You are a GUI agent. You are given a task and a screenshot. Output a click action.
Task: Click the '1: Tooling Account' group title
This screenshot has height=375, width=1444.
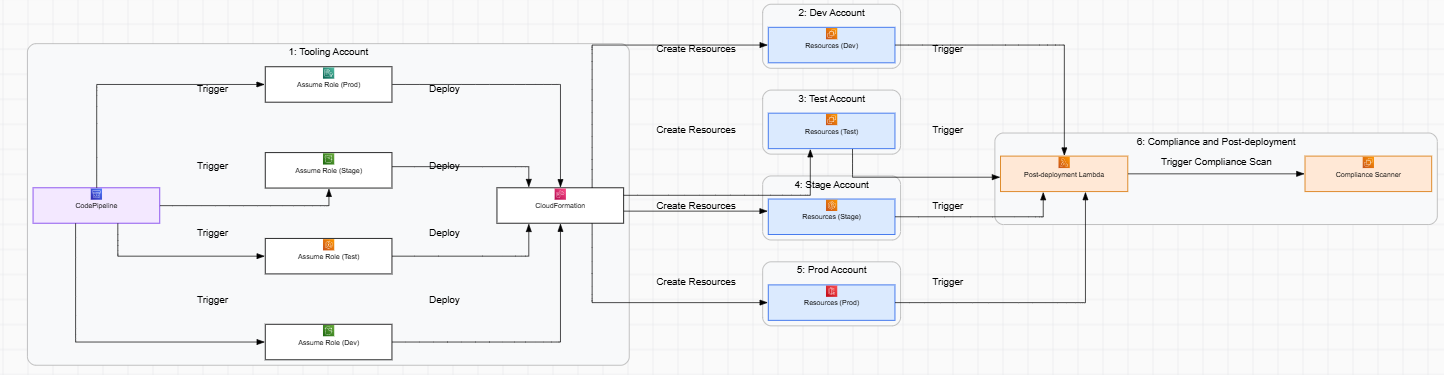tap(328, 52)
